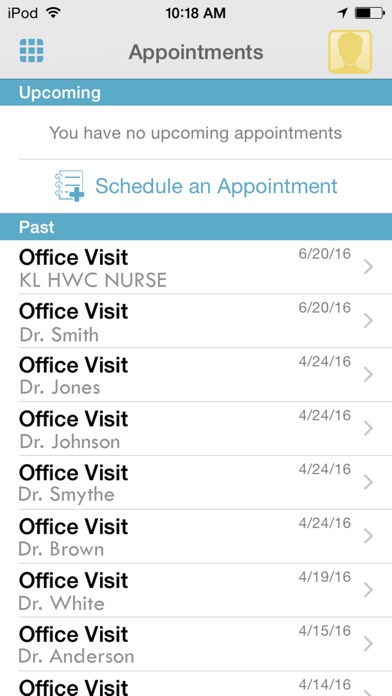
Task: Open Dr. White office visit
Action: tap(196, 590)
